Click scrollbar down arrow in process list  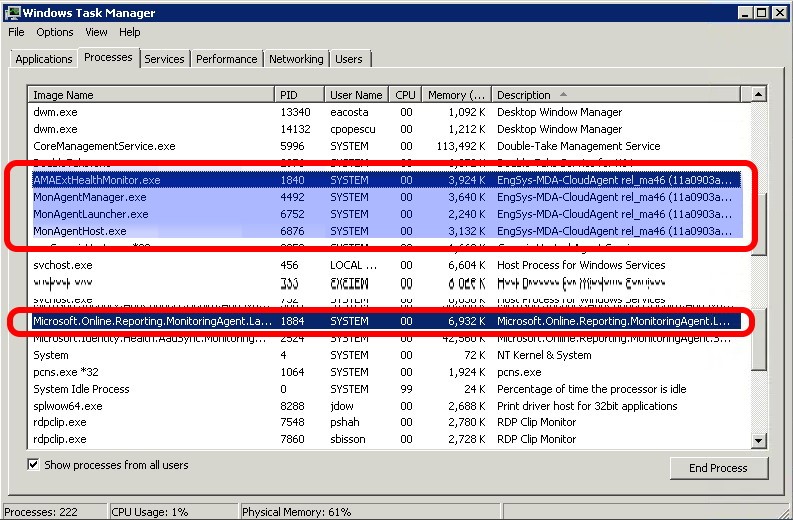[758, 440]
